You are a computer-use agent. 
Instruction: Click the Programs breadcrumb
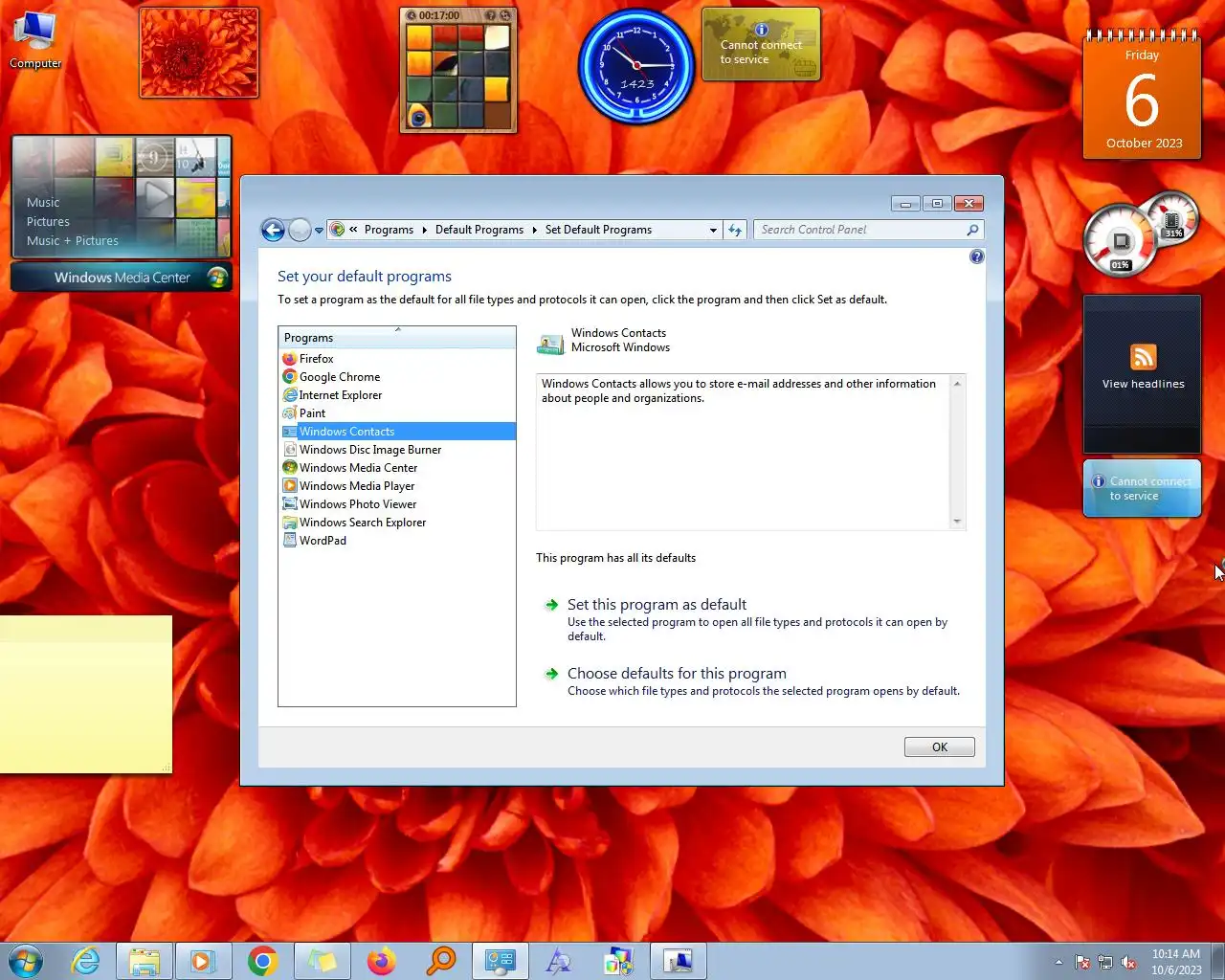click(x=389, y=230)
